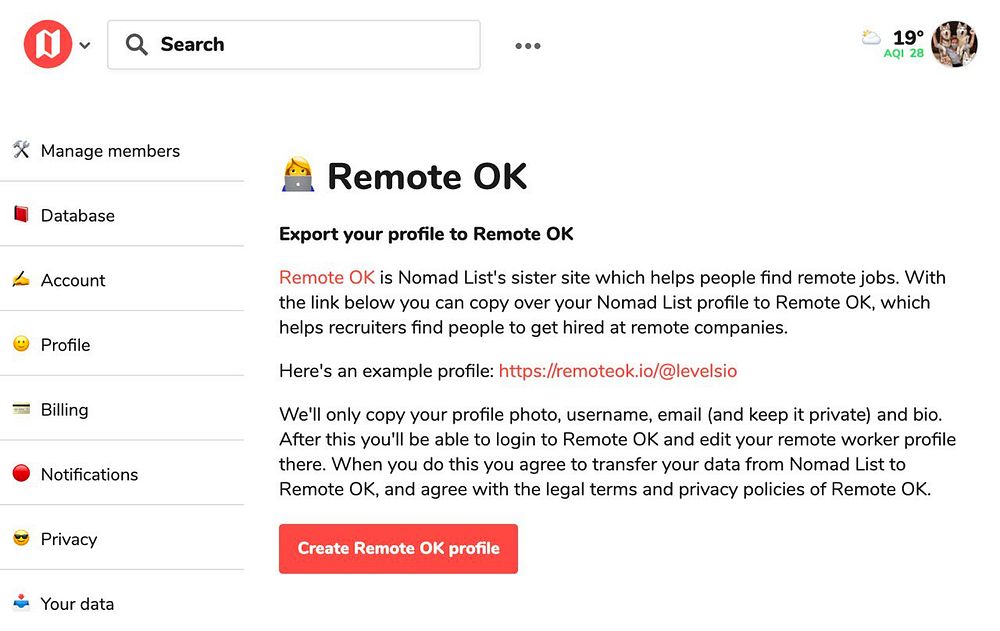The width and height of the screenshot is (1000, 631).
Task: Click the smiley face Profile icon
Action: coord(21,345)
